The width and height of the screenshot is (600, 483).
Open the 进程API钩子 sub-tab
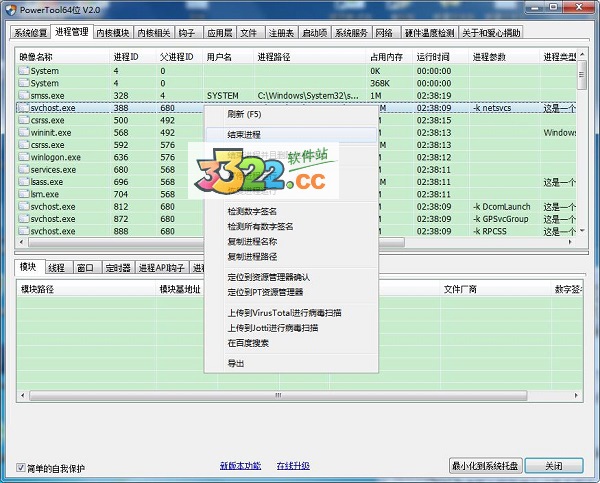point(162,268)
